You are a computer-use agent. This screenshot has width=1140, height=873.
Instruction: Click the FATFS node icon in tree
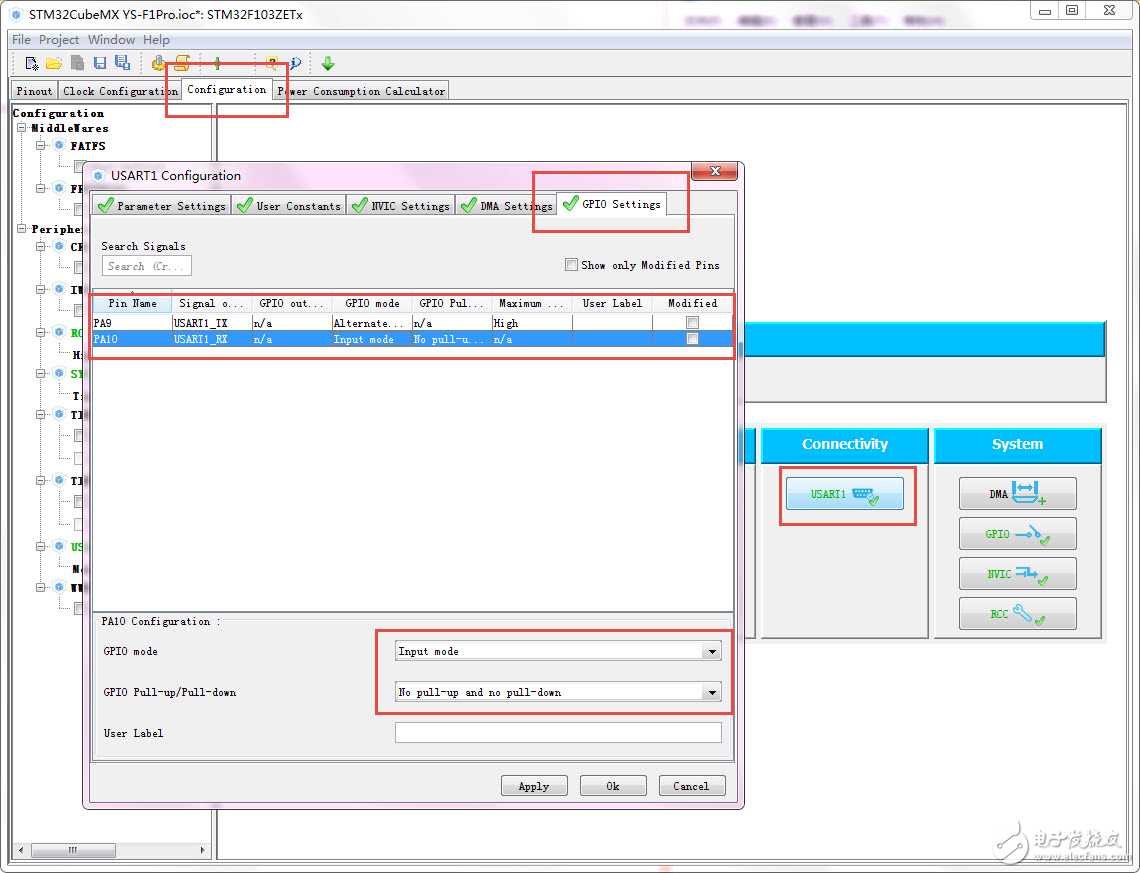click(60, 145)
